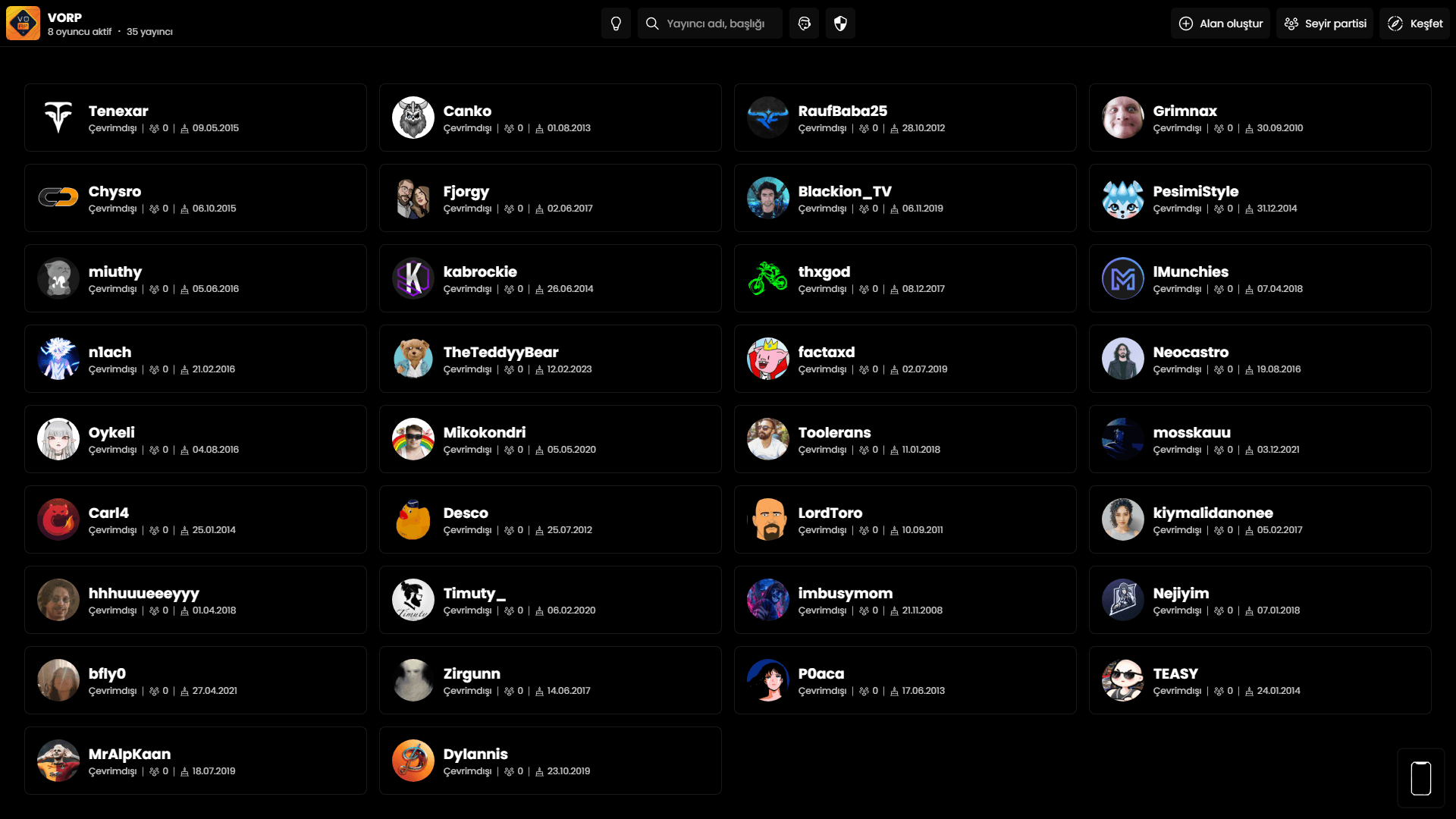Go to the Keşfet section
The image size is (1456, 819).
pos(1414,24)
